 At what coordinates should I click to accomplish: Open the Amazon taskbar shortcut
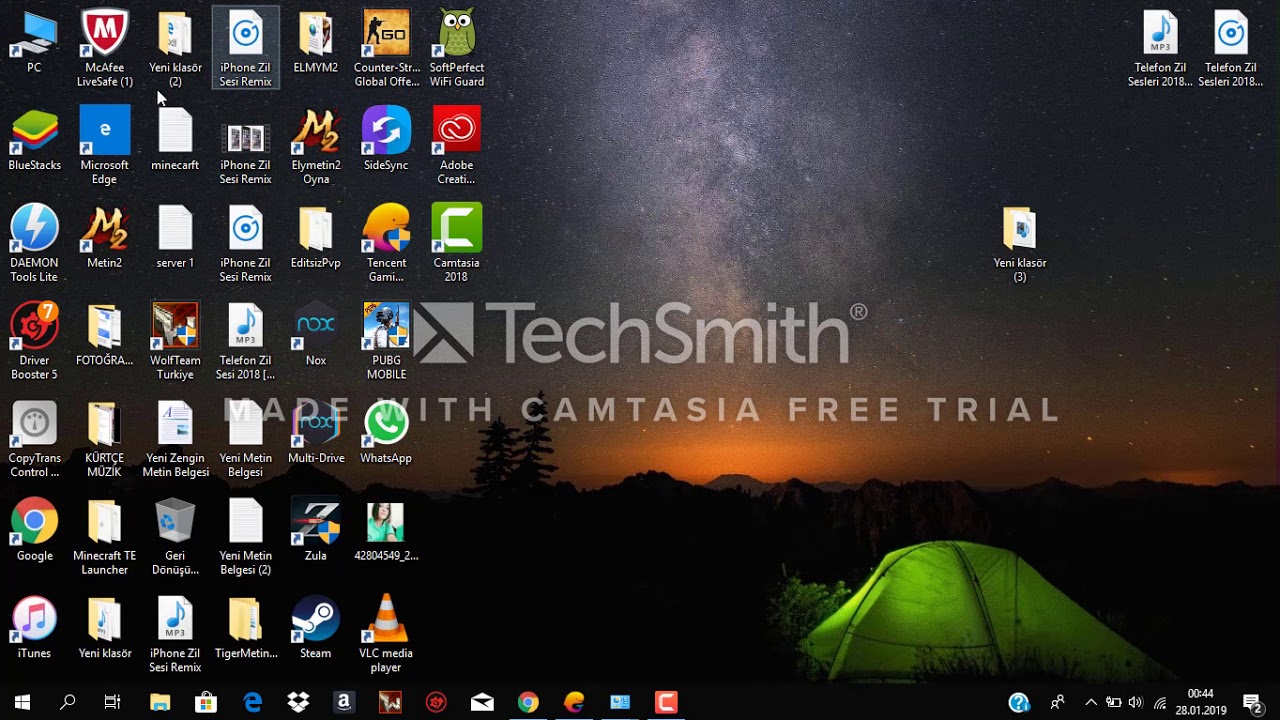344,703
